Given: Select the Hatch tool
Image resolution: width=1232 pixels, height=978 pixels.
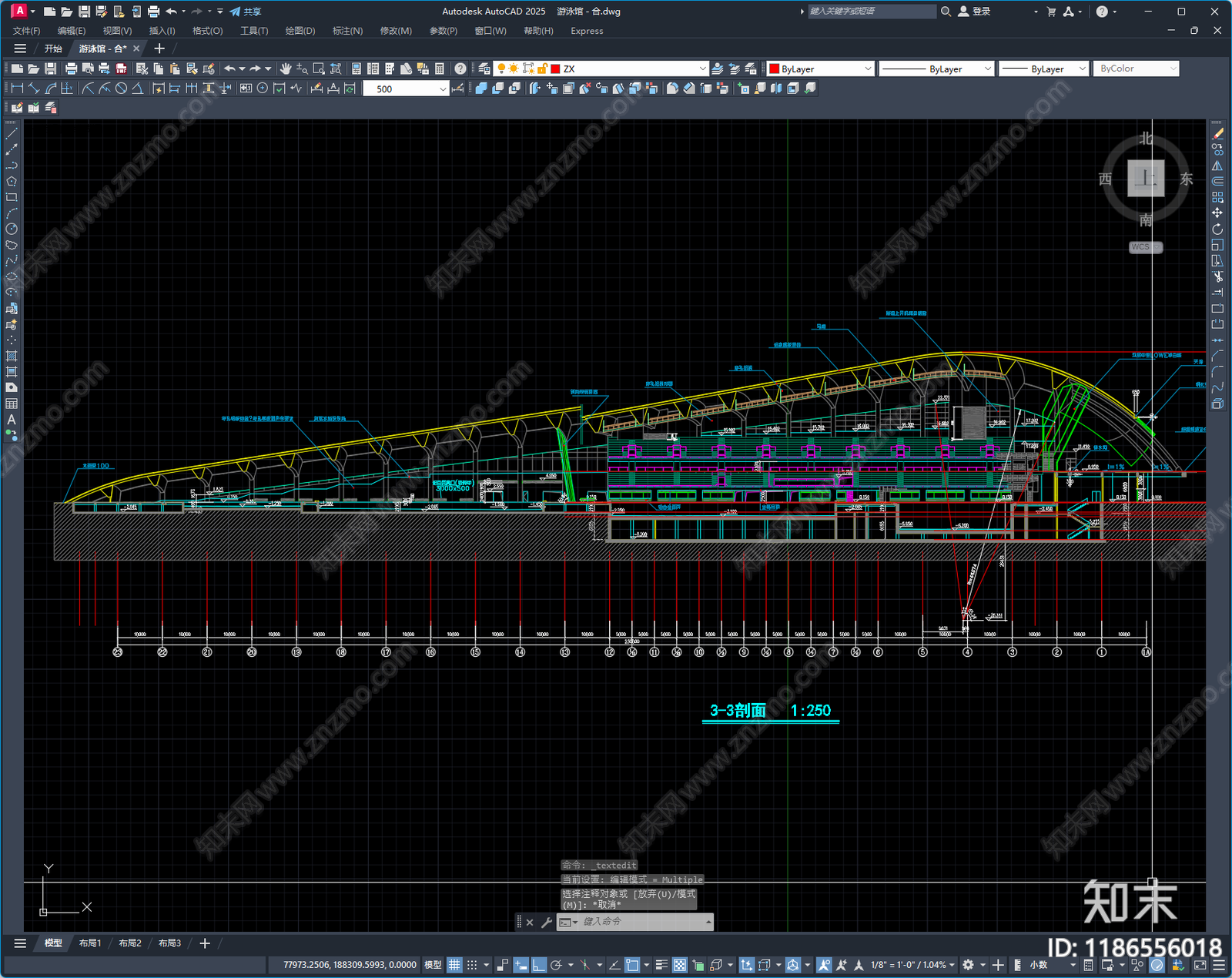Looking at the screenshot, I should (x=12, y=356).
